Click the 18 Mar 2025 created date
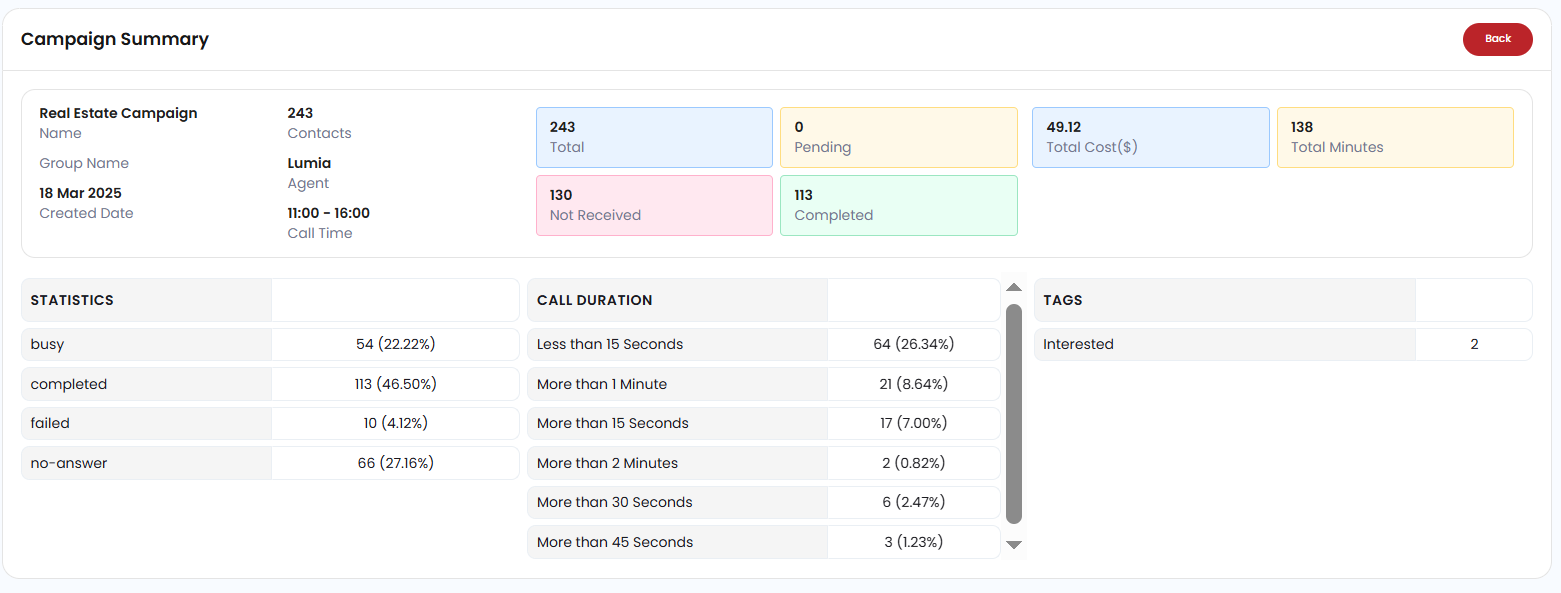Image resolution: width=1561 pixels, height=593 pixels. coord(80,193)
